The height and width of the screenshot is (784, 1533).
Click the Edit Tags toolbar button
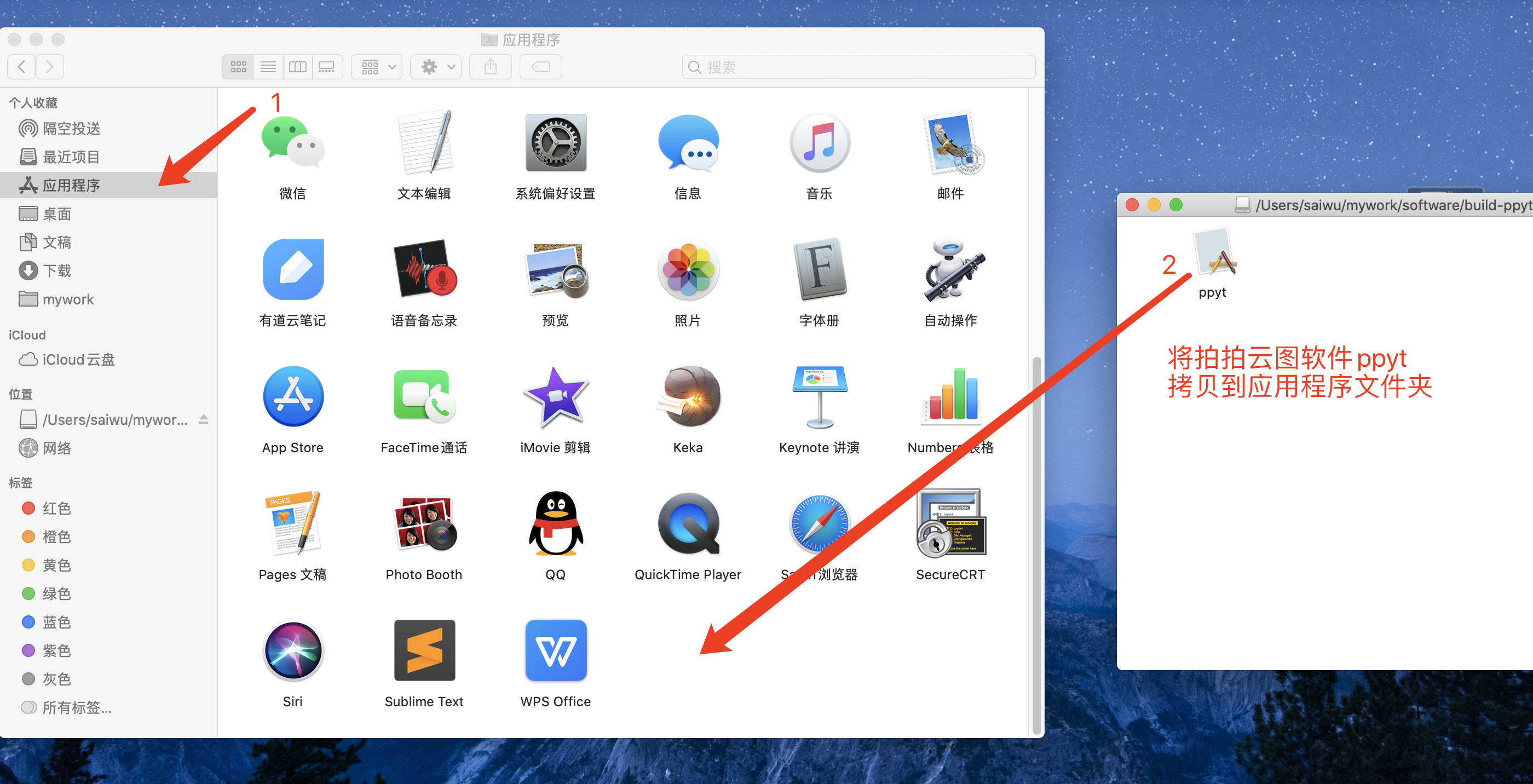click(x=541, y=67)
